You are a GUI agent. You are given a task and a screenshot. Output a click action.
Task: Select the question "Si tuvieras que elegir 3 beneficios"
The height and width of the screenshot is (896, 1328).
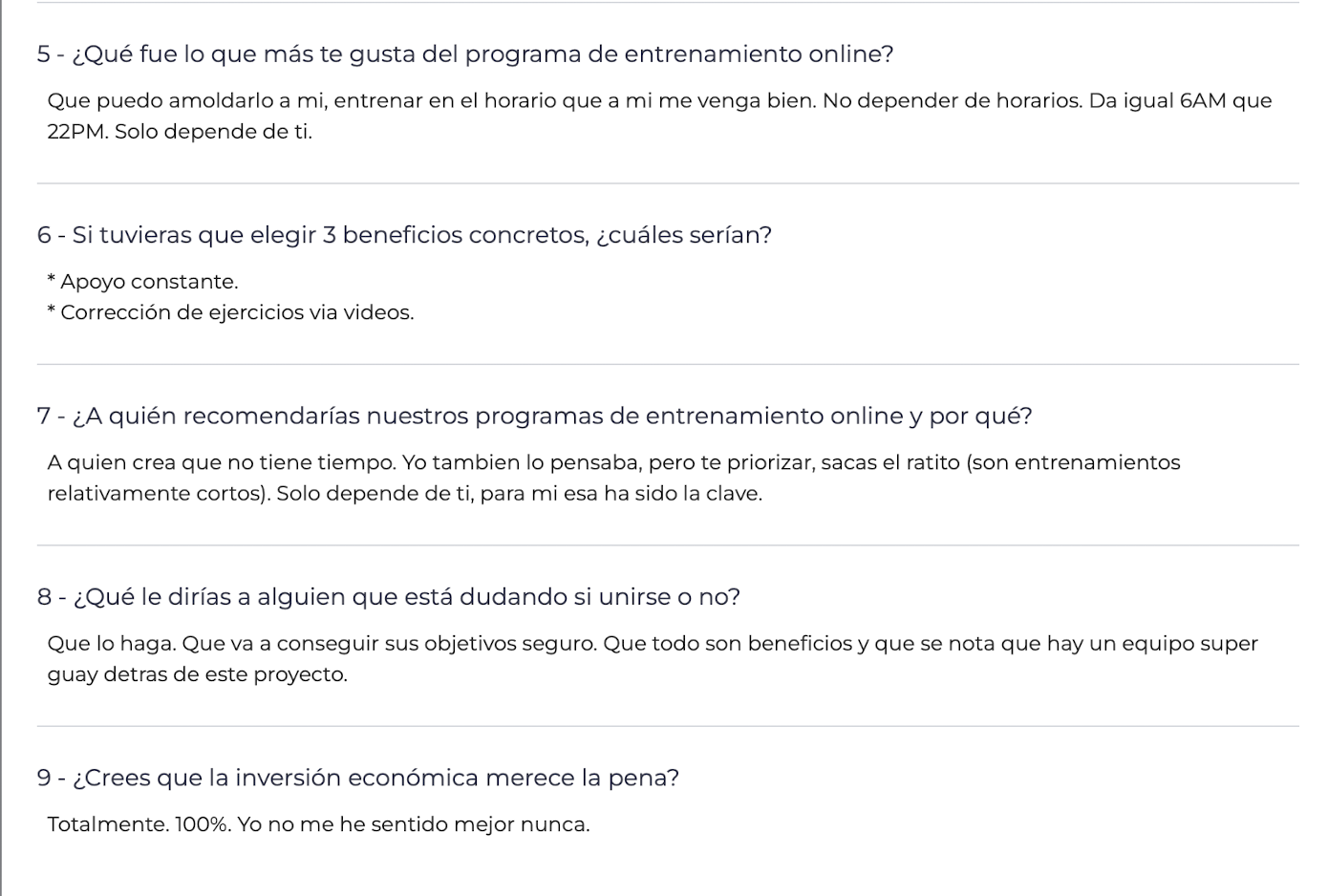pyautogui.click(x=404, y=235)
